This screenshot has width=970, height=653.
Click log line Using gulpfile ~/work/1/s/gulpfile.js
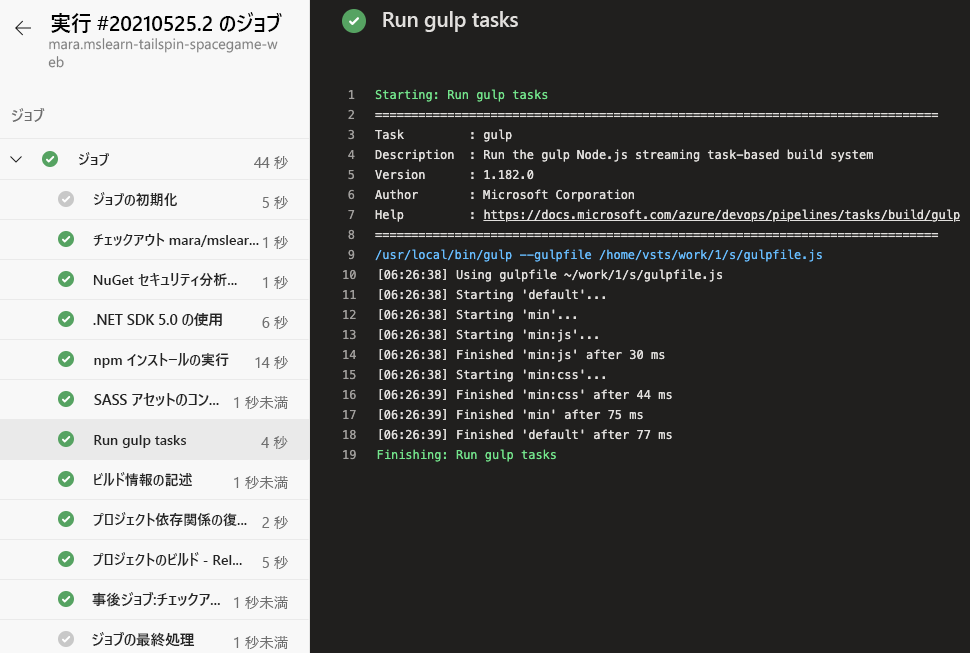tap(549, 275)
